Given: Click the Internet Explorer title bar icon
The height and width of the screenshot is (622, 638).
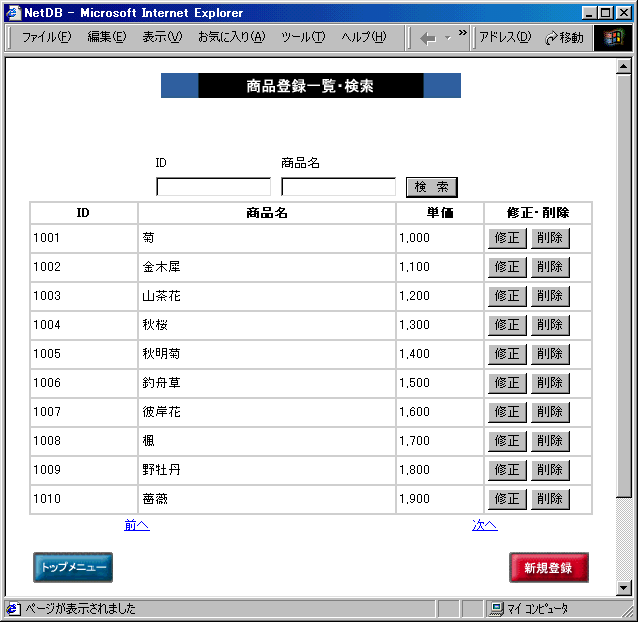Looking at the screenshot, I should 13,13.
